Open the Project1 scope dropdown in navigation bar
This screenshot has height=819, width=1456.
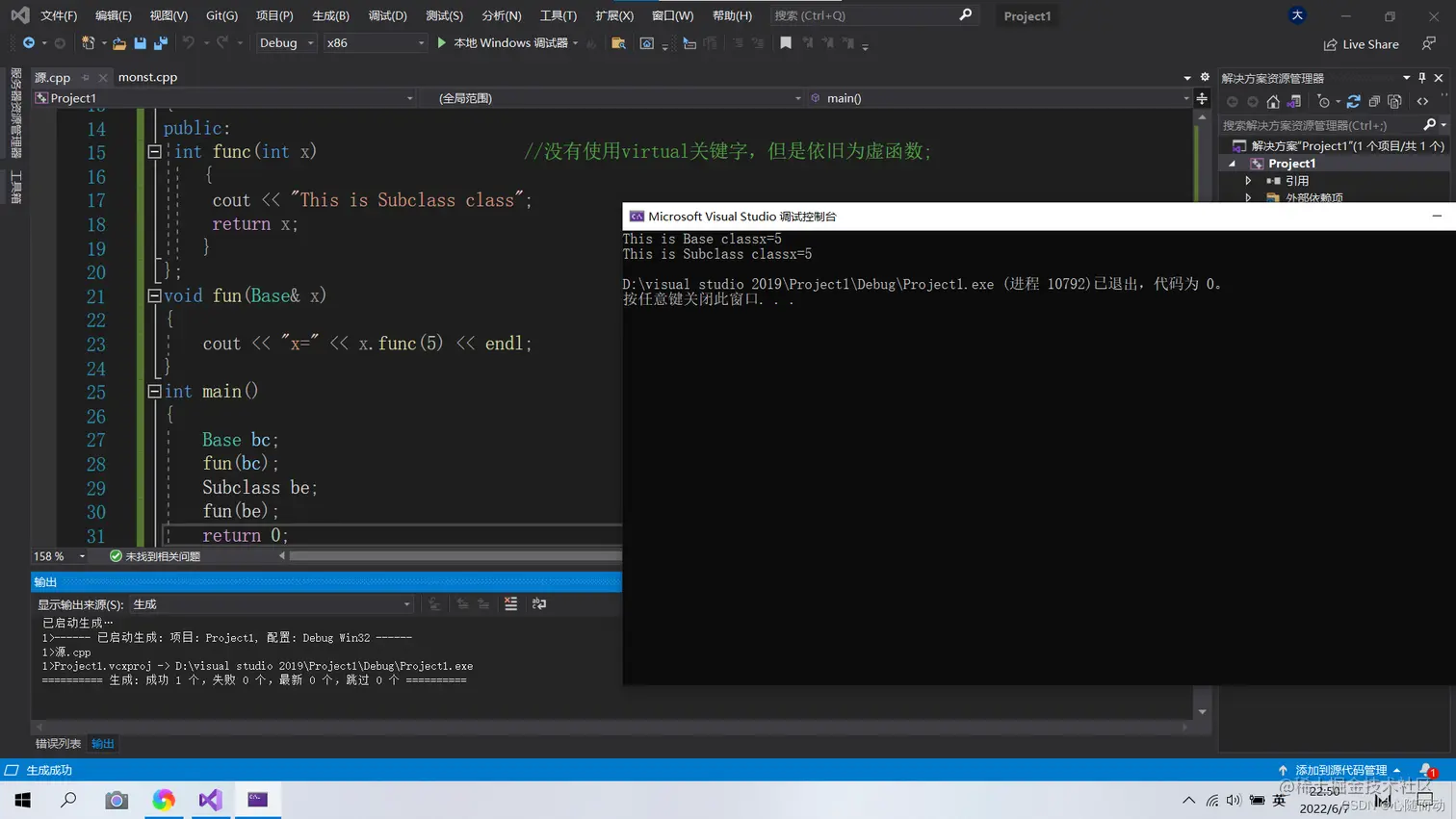pyautogui.click(x=224, y=98)
